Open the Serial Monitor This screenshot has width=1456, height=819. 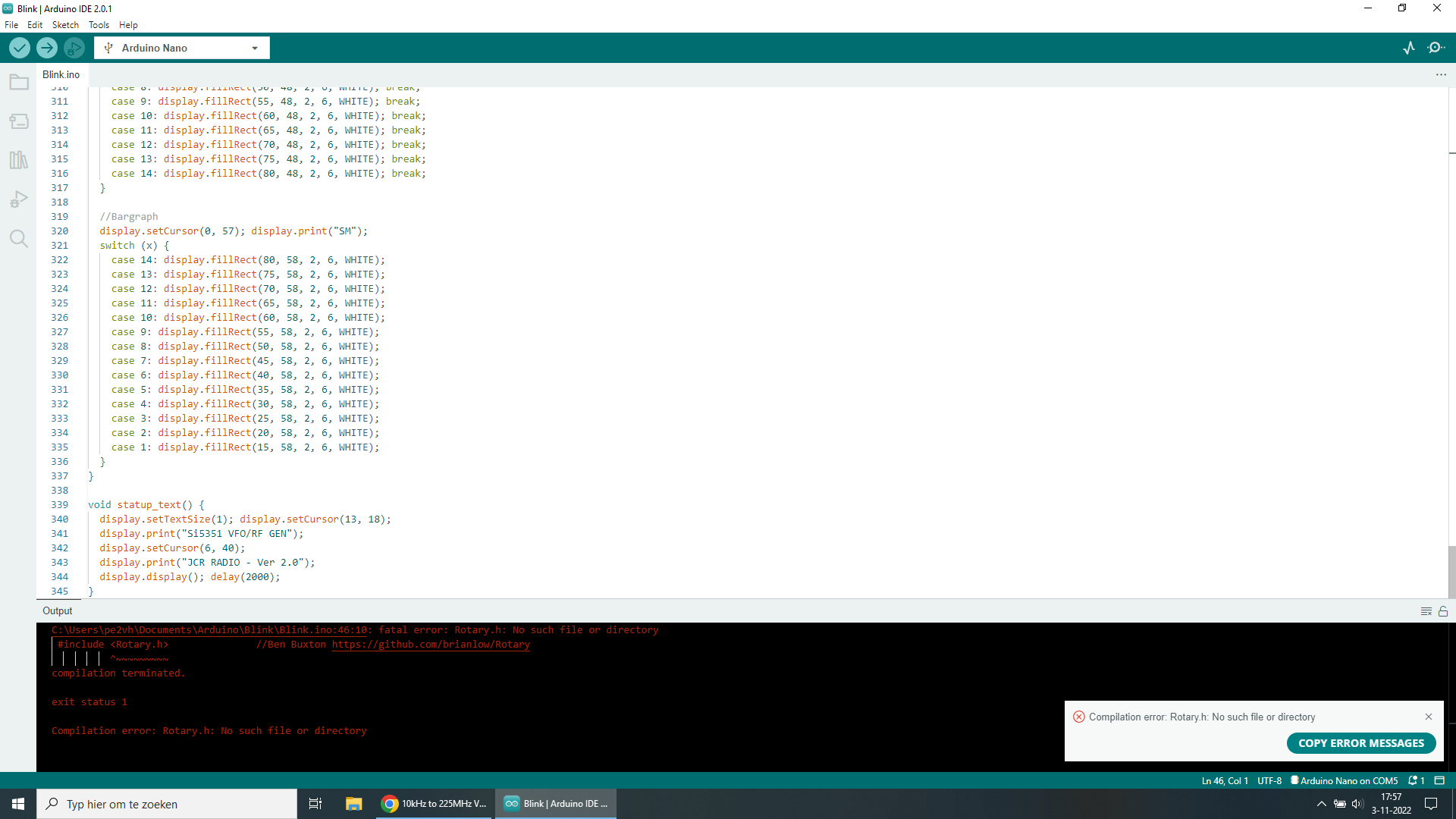coord(1436,48)
